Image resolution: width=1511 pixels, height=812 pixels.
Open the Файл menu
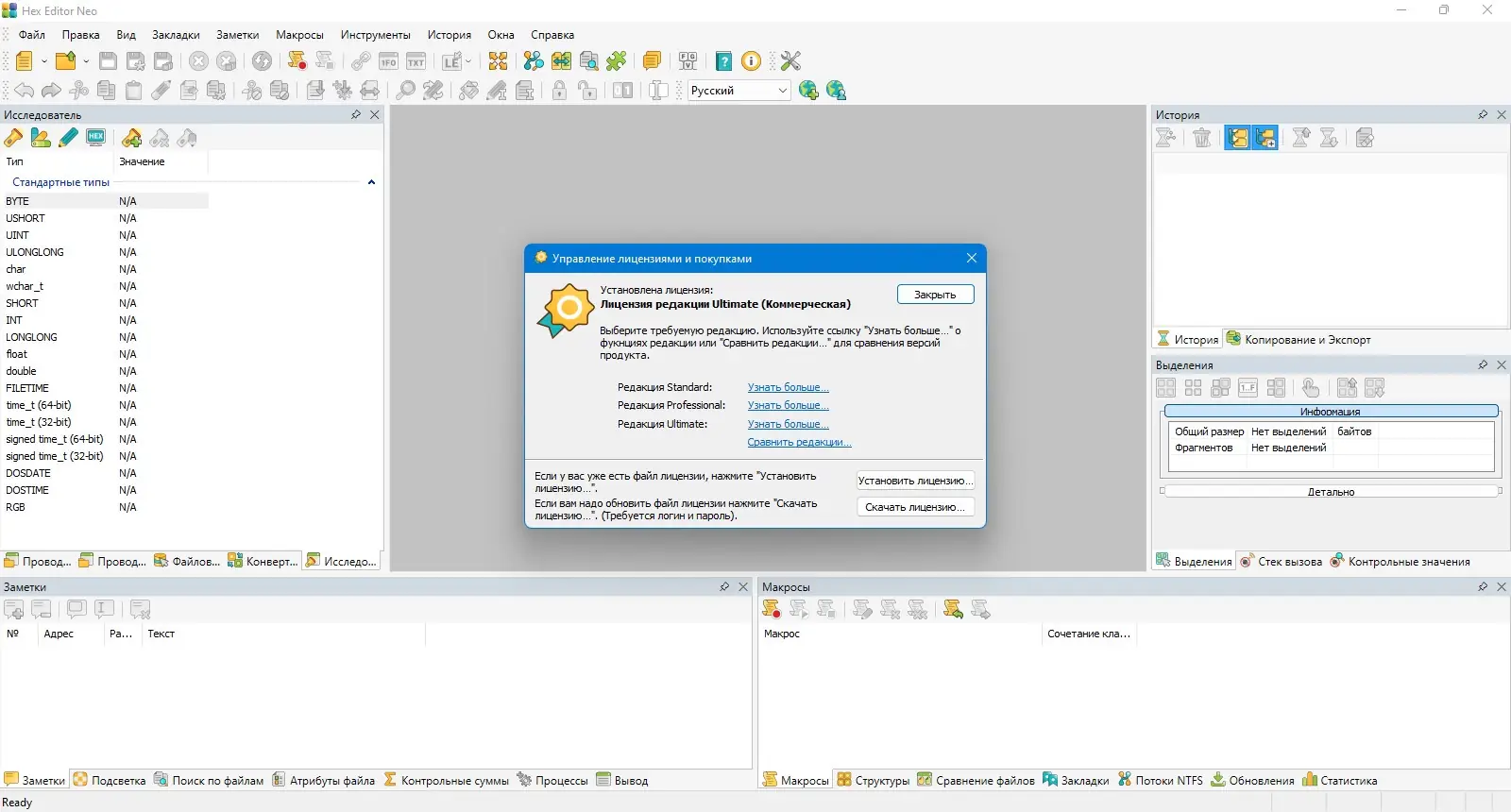click(x=32, y=35)
